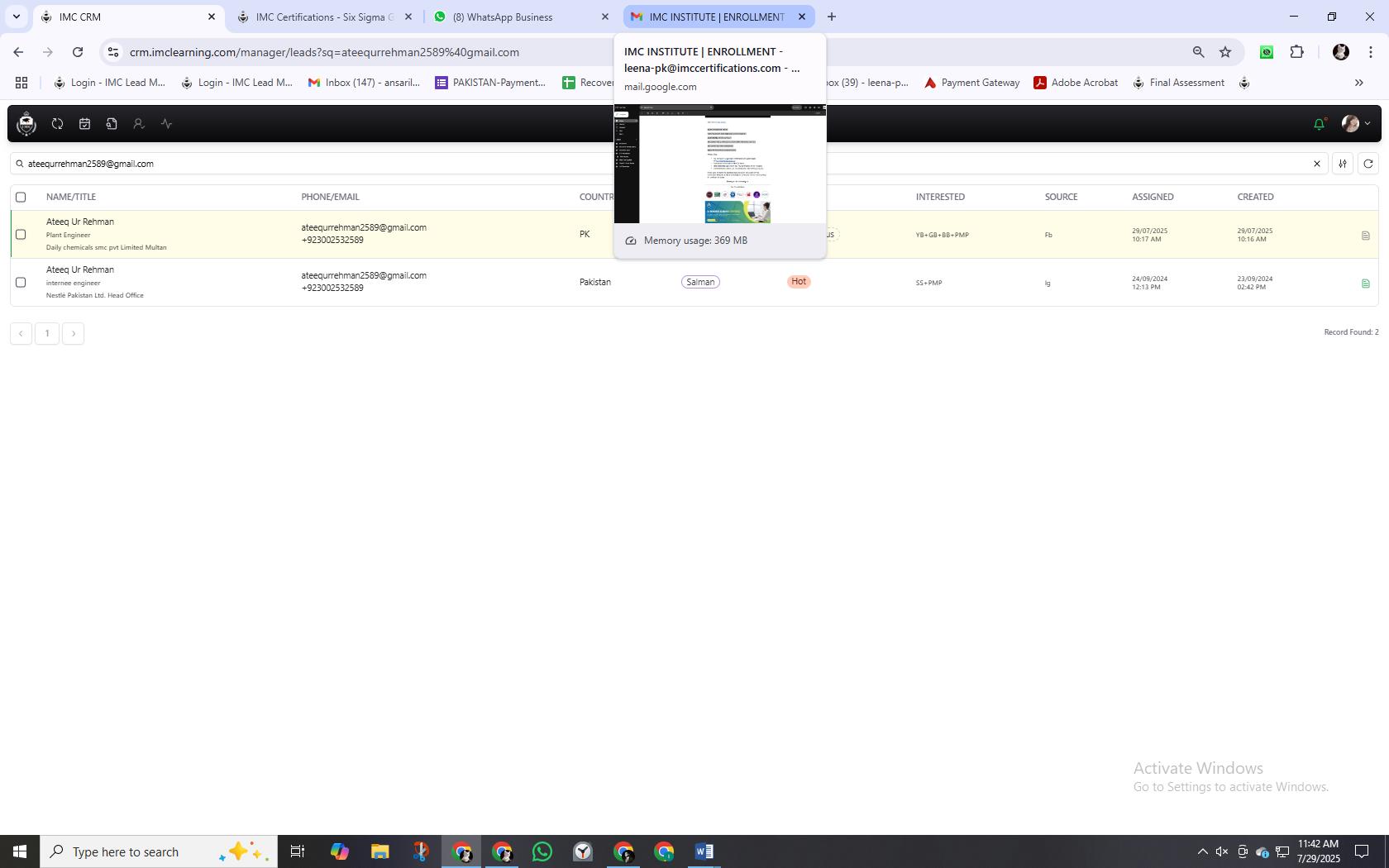Open the CRM history document icon
Image resolution: width=1389 pixels, height=868 pixels.
(x=112, y=123)
